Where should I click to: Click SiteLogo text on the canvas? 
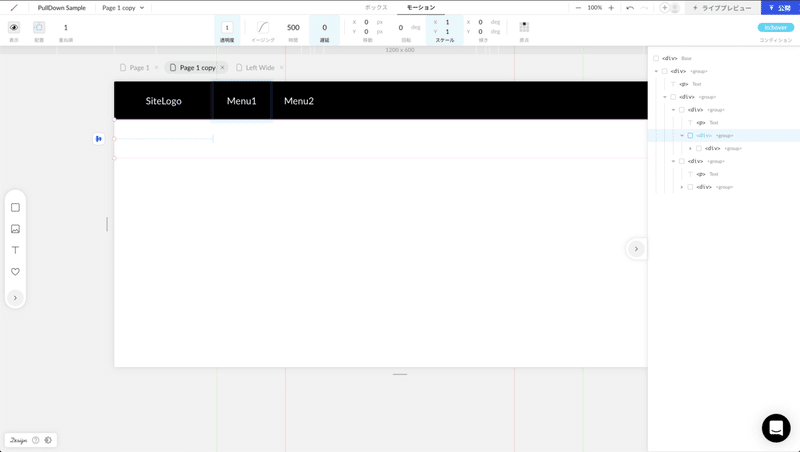(x=163, y=101)
